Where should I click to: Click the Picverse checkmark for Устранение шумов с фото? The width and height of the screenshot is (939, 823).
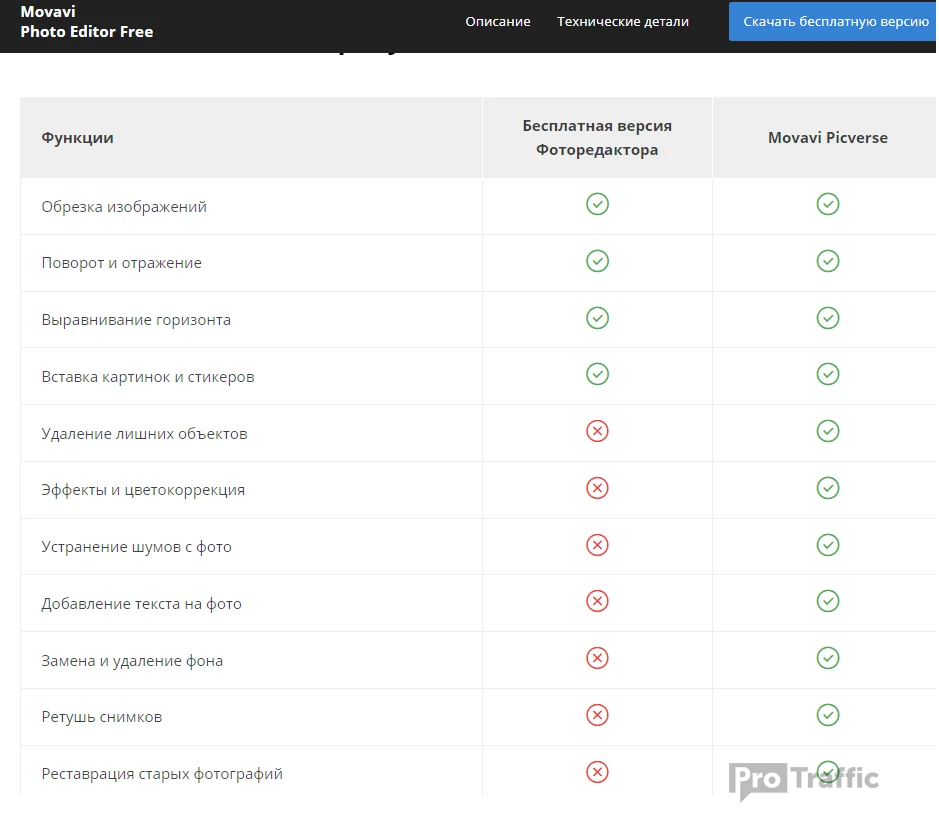[828, 545]
